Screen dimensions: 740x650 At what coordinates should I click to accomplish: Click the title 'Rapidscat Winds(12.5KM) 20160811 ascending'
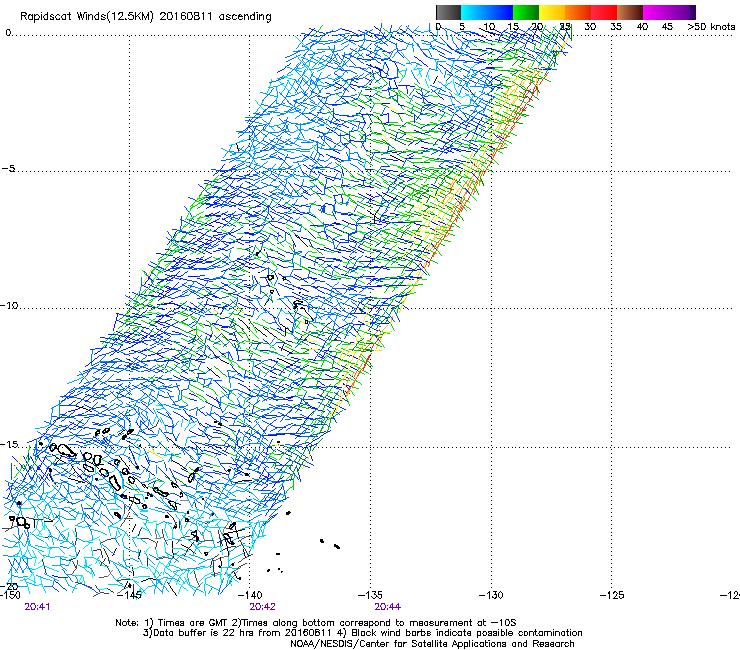coord(146,17)
